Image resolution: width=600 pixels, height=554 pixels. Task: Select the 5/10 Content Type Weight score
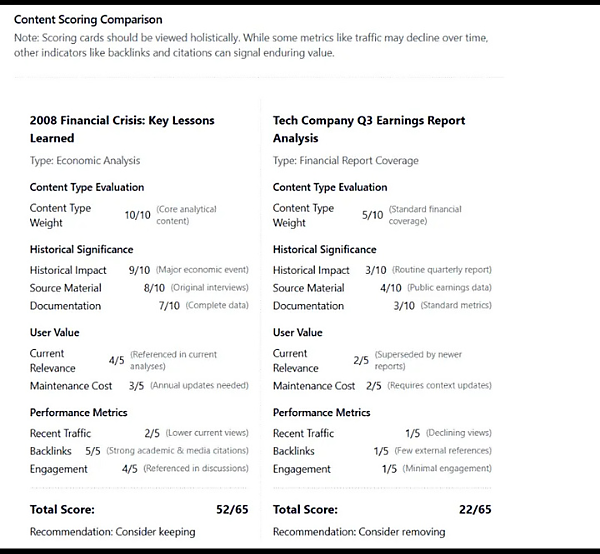point(372,215)
